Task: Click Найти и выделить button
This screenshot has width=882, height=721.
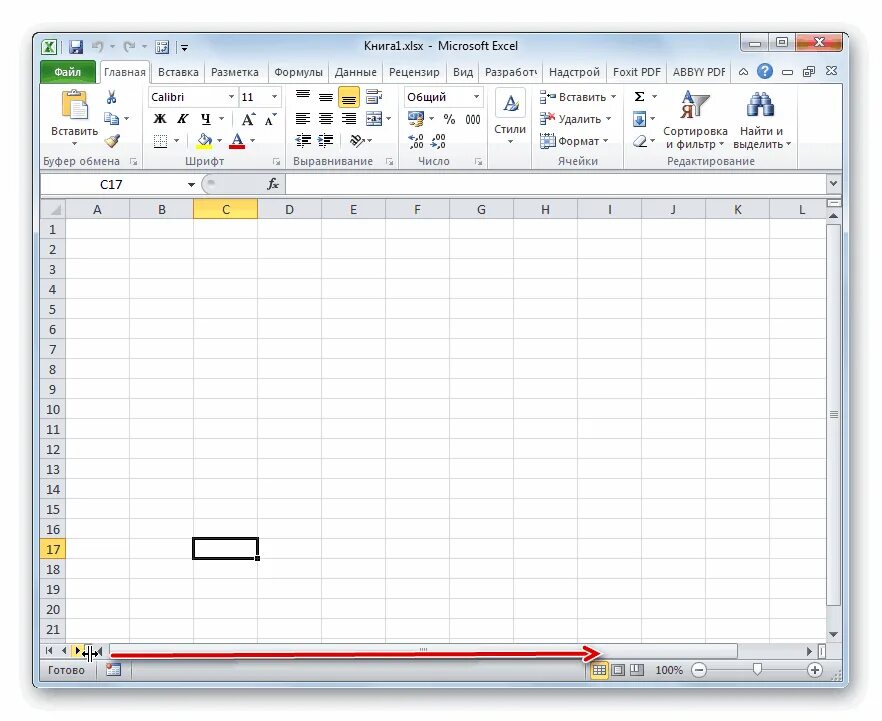Action: coord(762,120)
